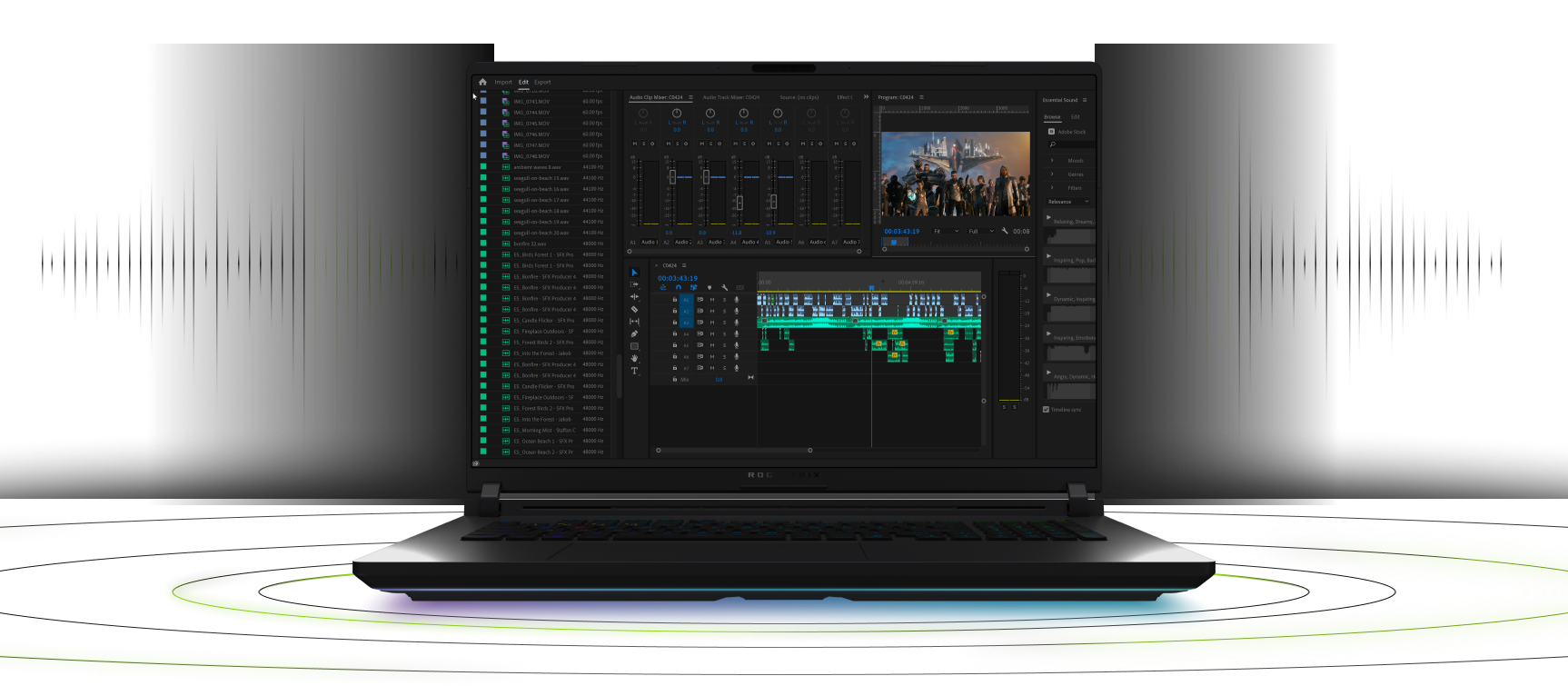Select the Hand tool

coord(634,358)
